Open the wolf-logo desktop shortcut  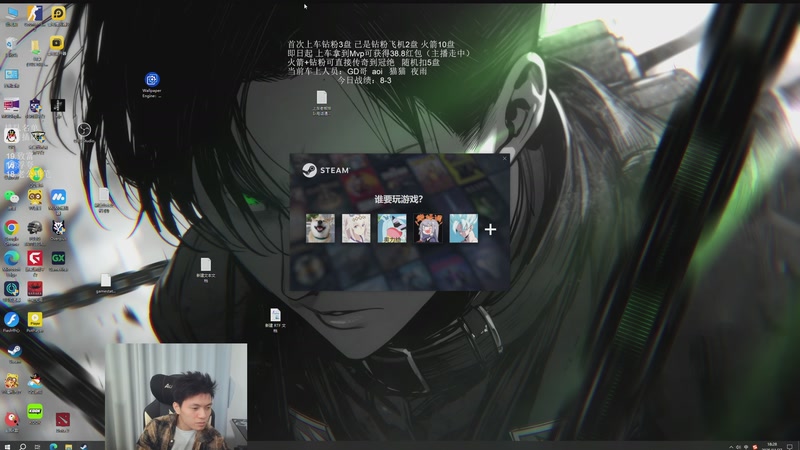click(x=58, y=231)
